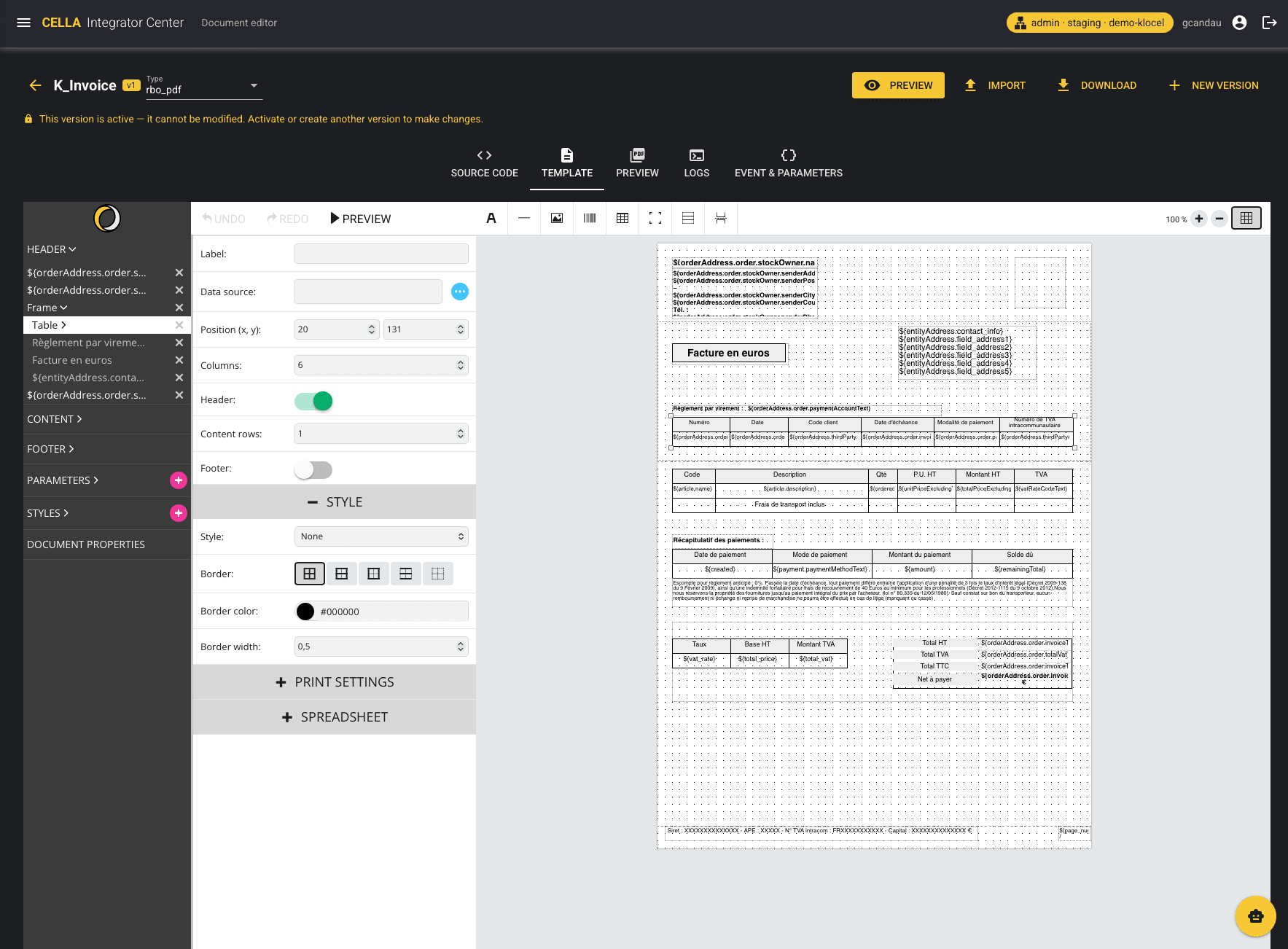
Task: Switch to the LOGS tab
Action: pos(697,164)
